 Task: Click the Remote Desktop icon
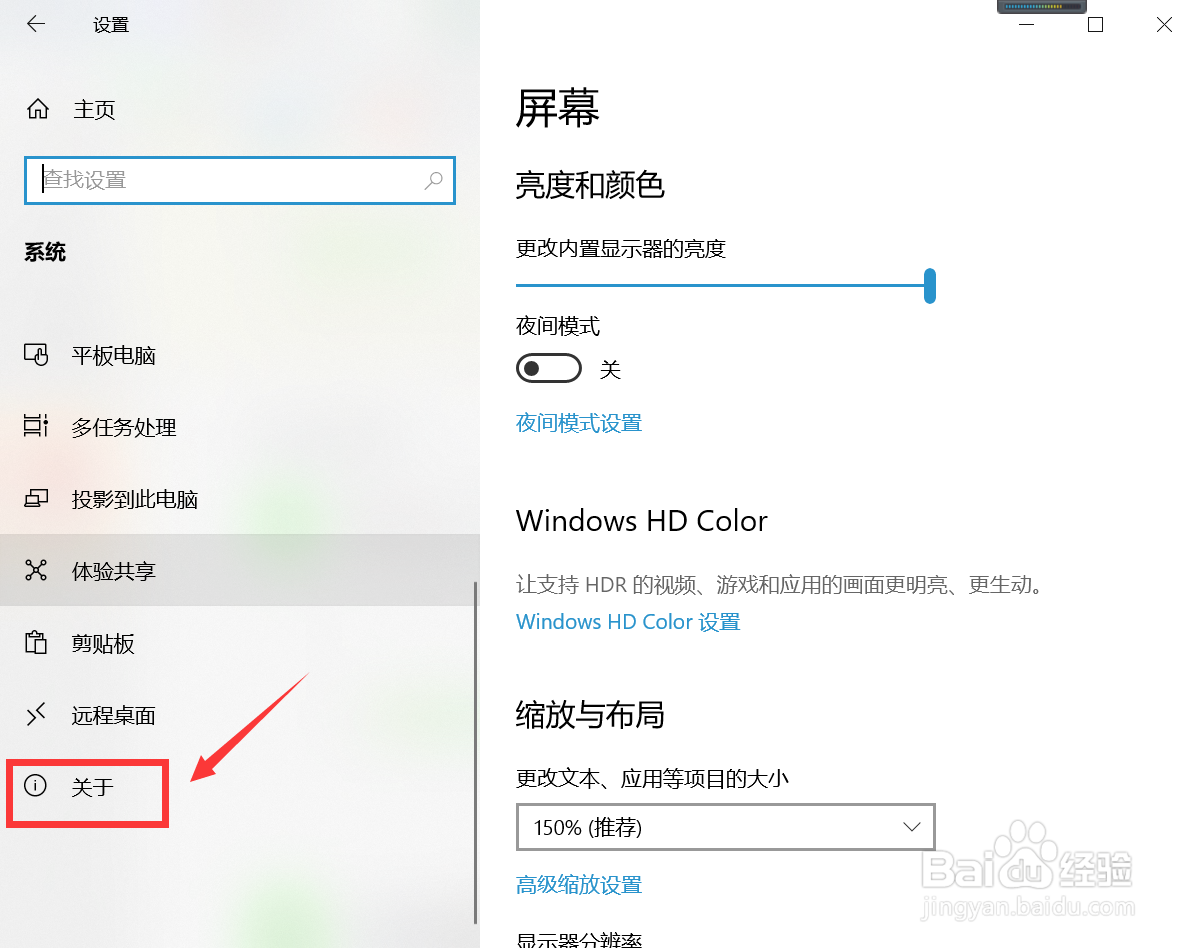pos(36,715)
